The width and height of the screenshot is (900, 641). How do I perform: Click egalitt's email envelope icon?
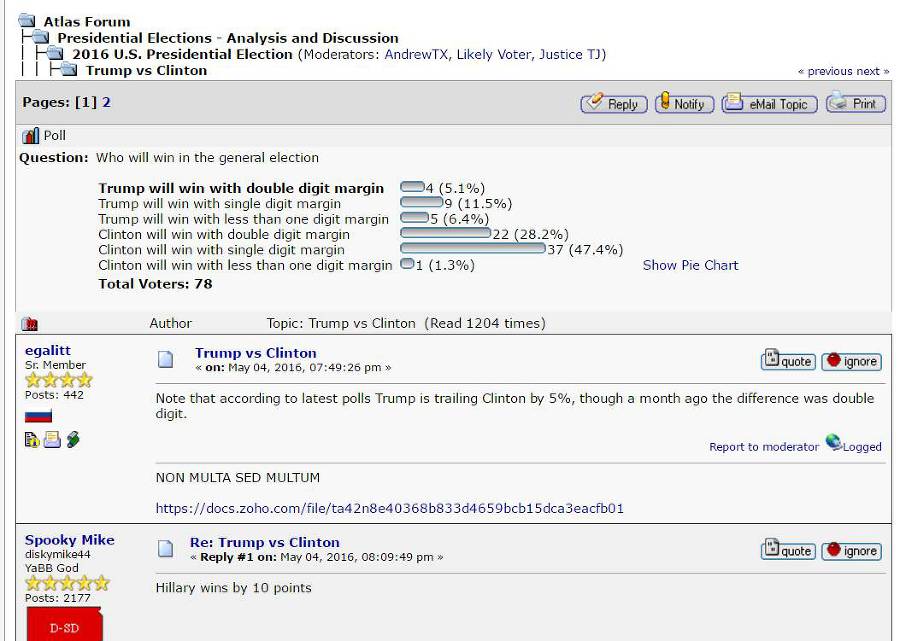[52, 440]
